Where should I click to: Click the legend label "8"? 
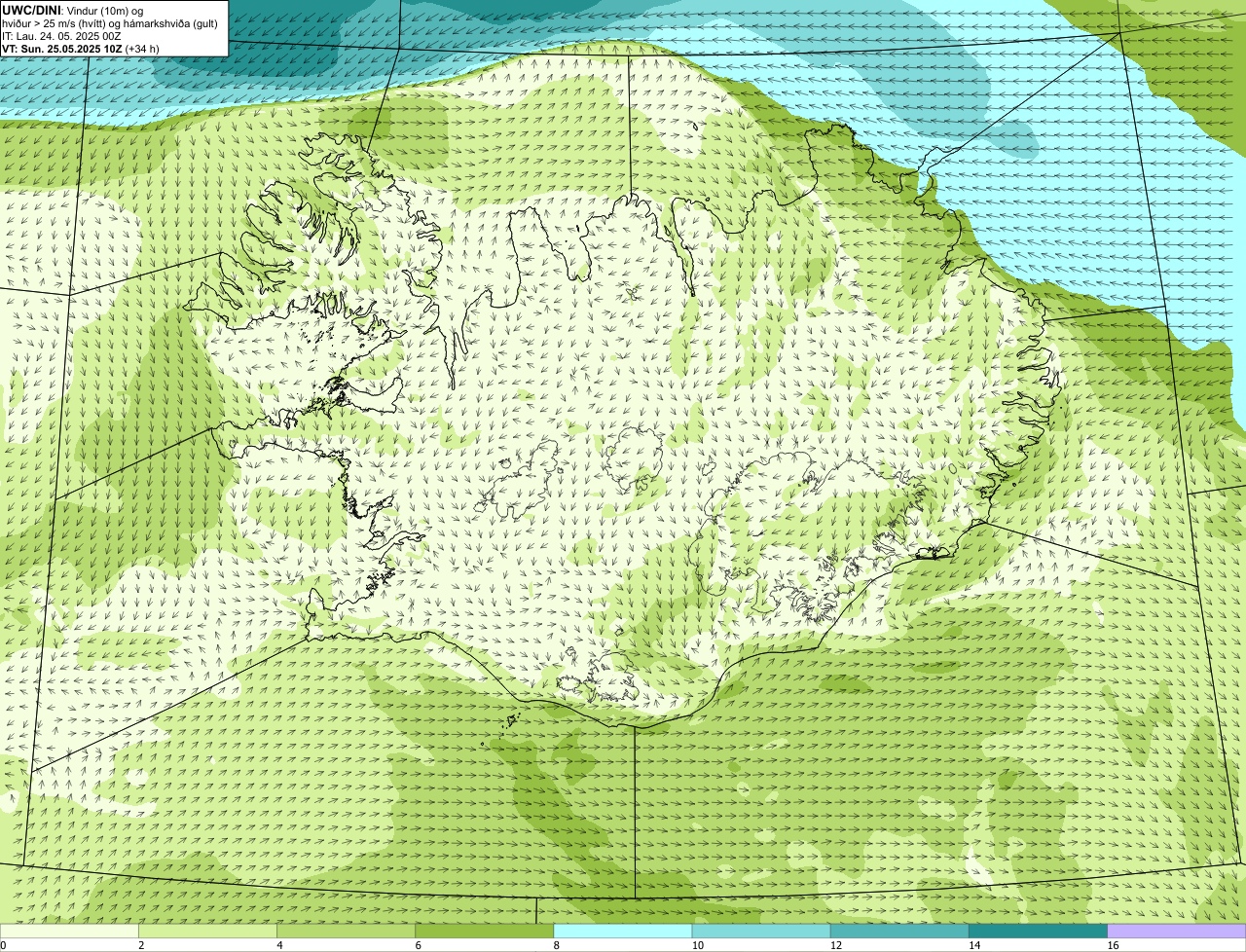[x=556, y=945]
